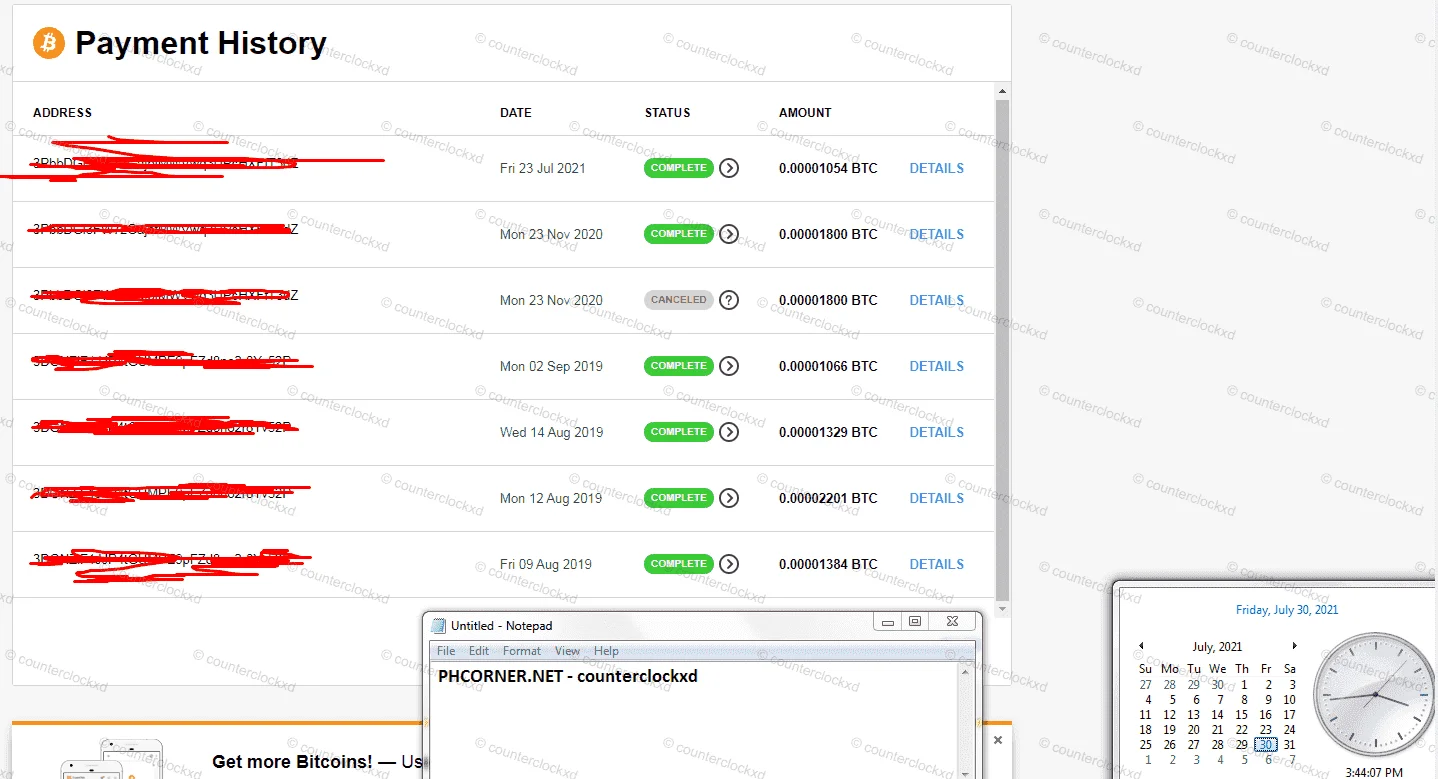Viewport: 1438px width, 779px height.
Task: Open the arrow icon for the 23 Jul 2021 payment
Action: click(x=729, y=168)
